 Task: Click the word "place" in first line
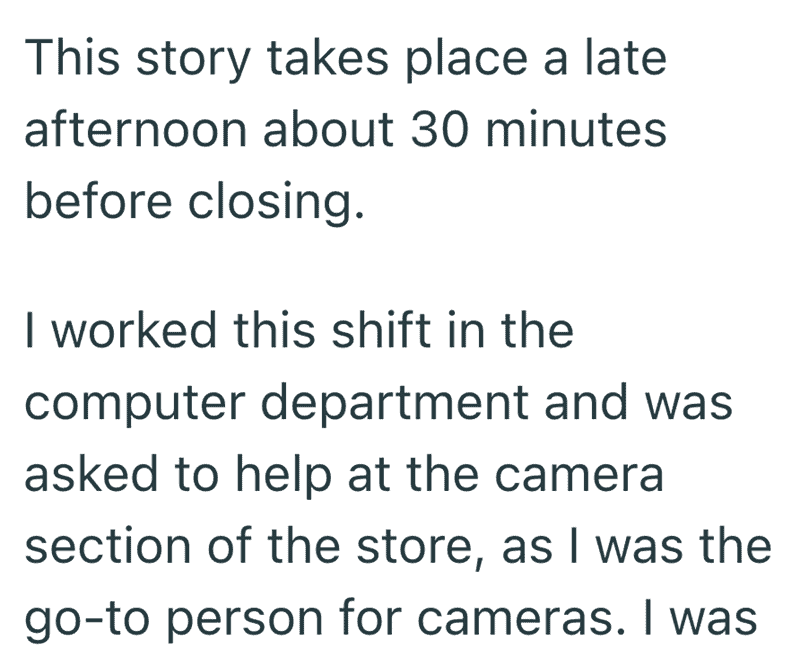[x=467, y=60]
